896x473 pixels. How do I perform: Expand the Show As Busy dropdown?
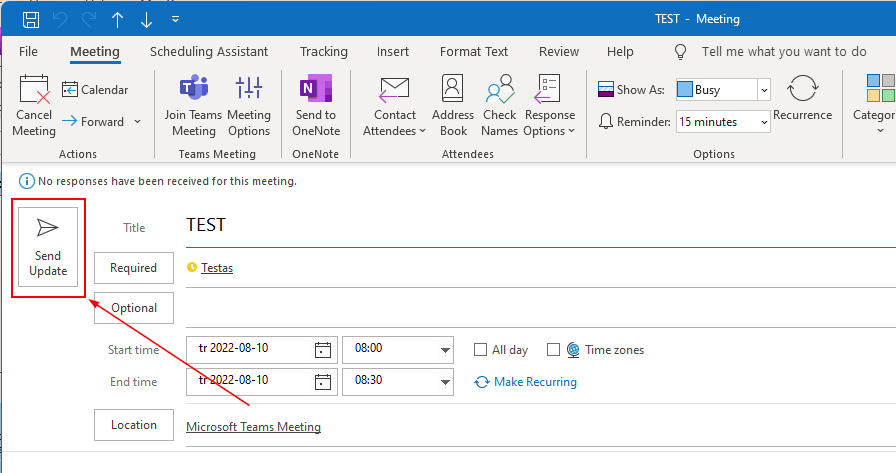(764, 90)
